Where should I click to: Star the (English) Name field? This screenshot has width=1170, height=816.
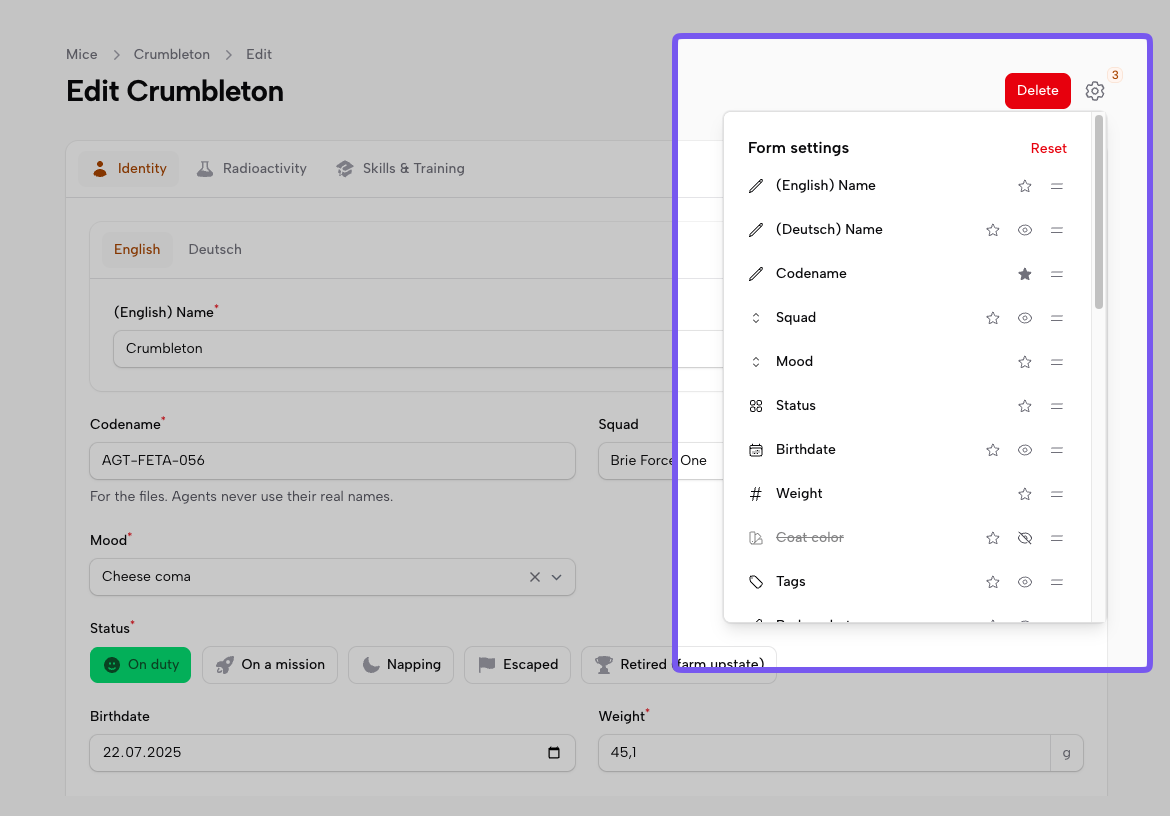tap(1024, 186)
